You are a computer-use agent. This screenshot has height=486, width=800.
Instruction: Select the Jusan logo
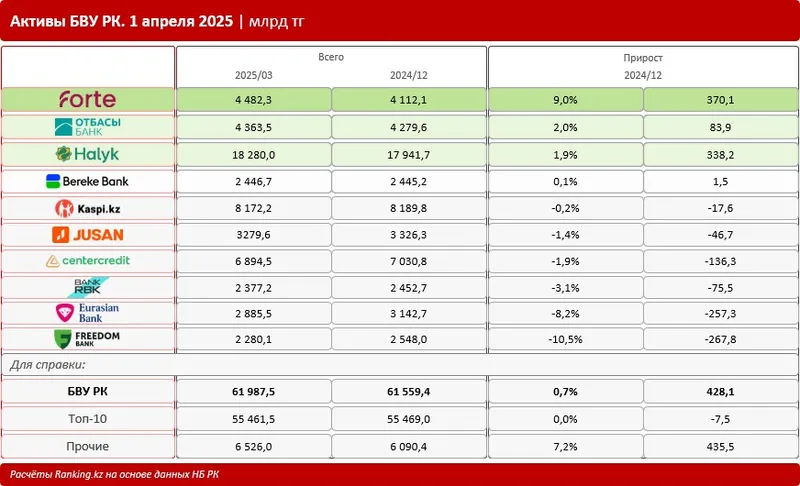(87, 235)
